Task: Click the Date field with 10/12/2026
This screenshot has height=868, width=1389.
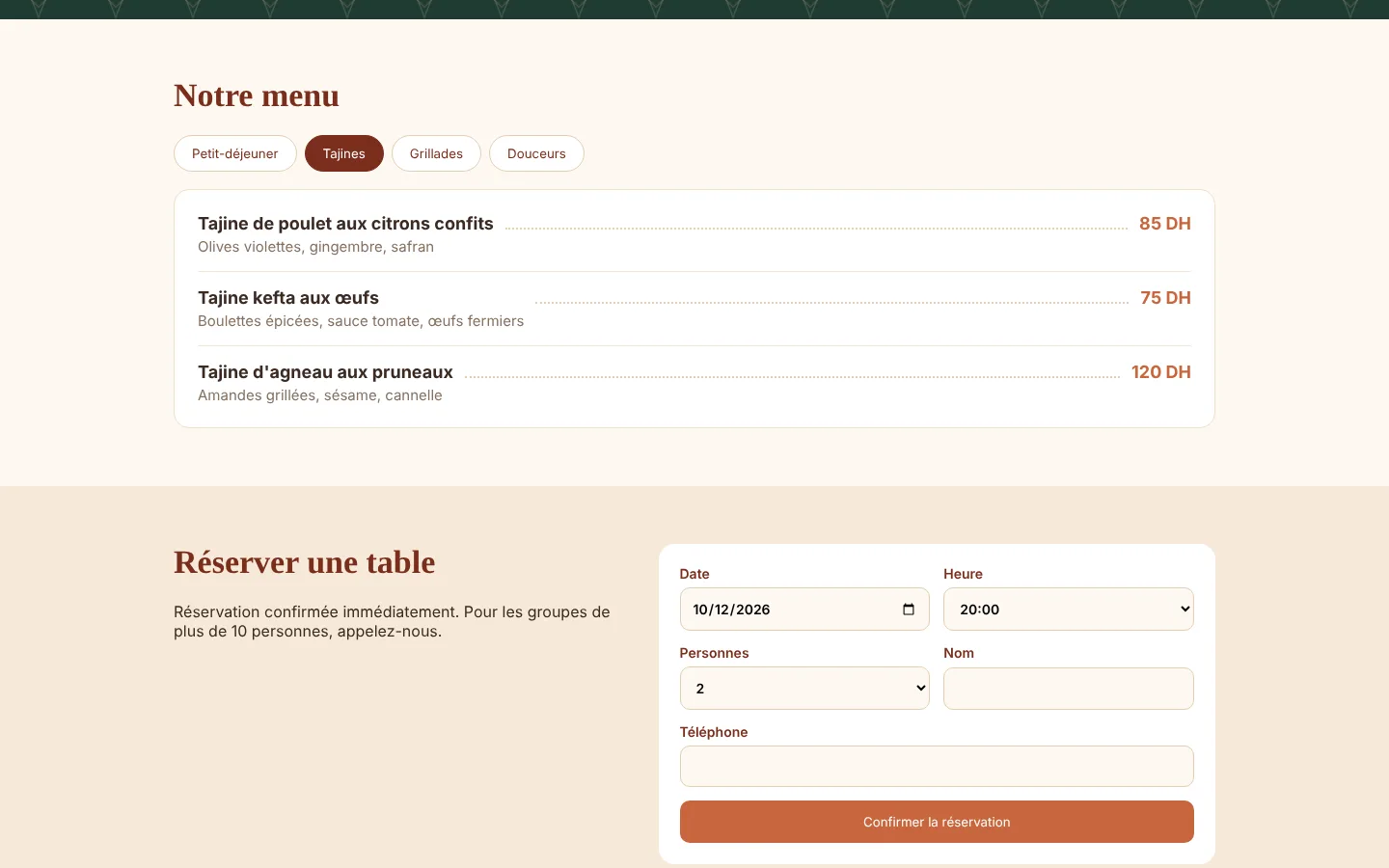Action: coord(804,610)
